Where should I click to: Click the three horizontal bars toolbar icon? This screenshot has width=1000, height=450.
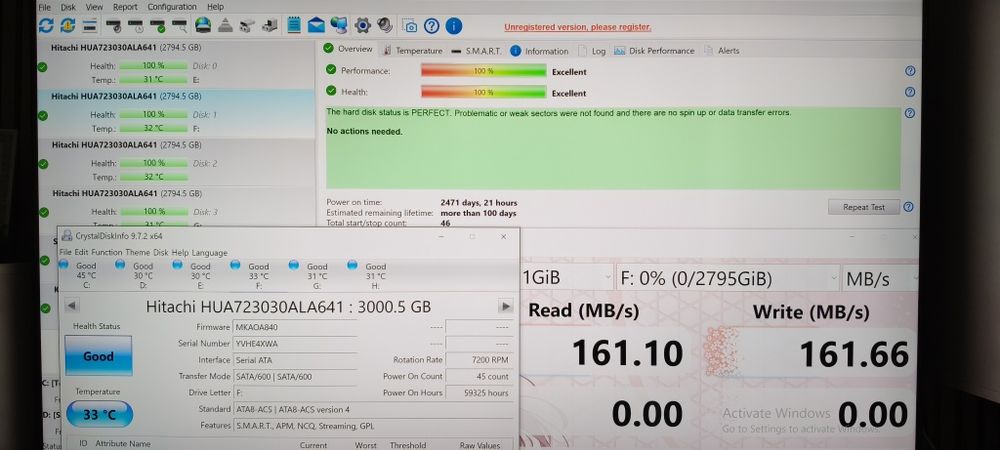[89, 25]
